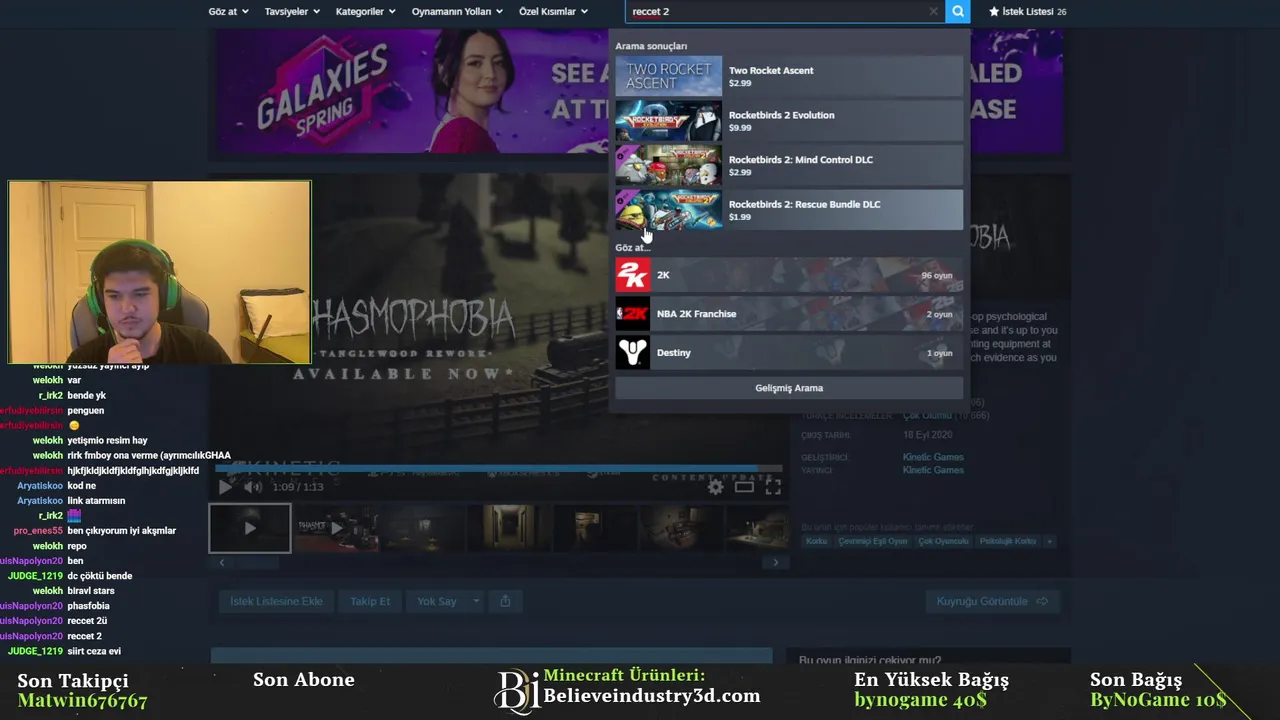This screenshot has width=1280, height=720.
Task: Open the İstek Listesi wishlist link
Action: coord(1027,11)
